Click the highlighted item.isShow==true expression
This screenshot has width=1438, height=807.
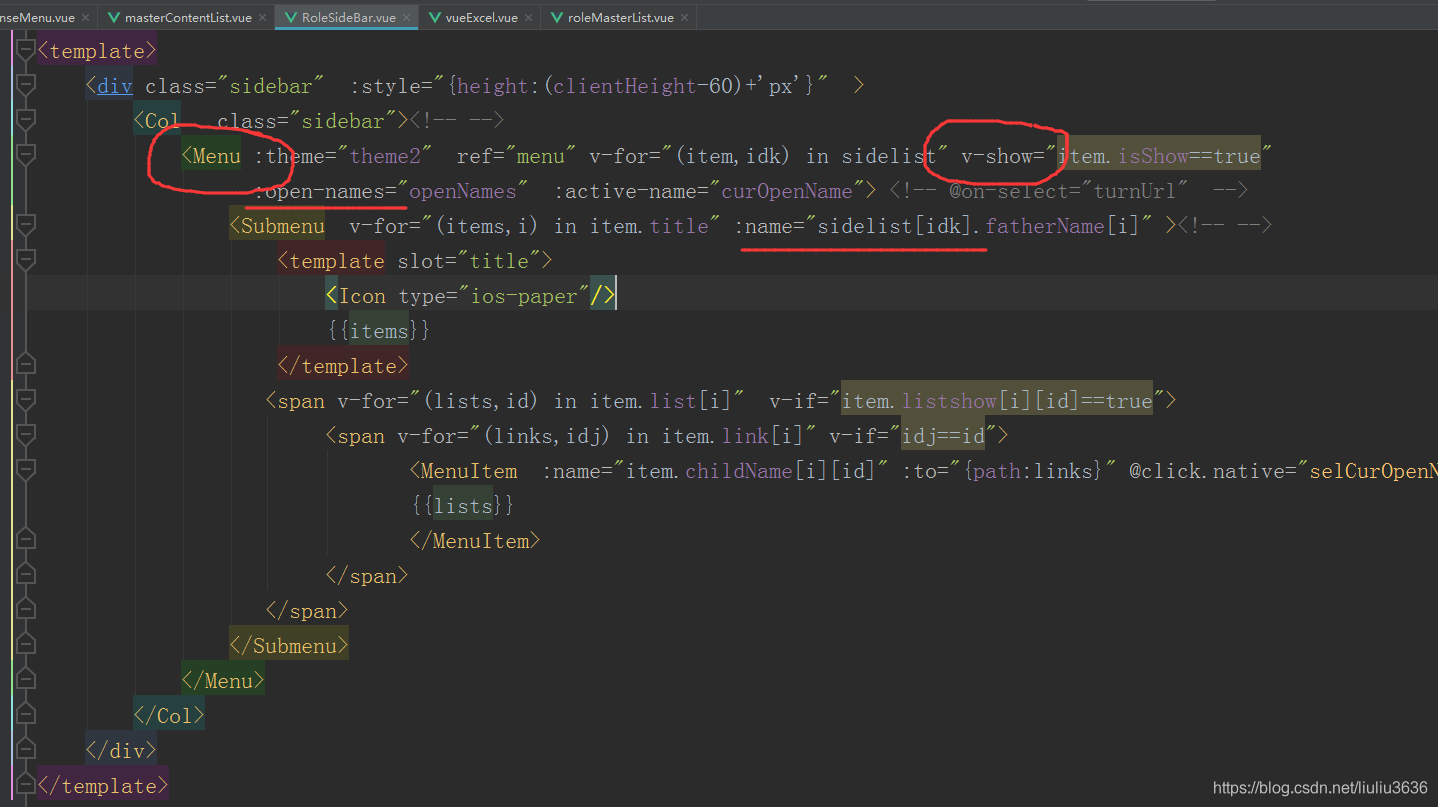pos(1159,156)
